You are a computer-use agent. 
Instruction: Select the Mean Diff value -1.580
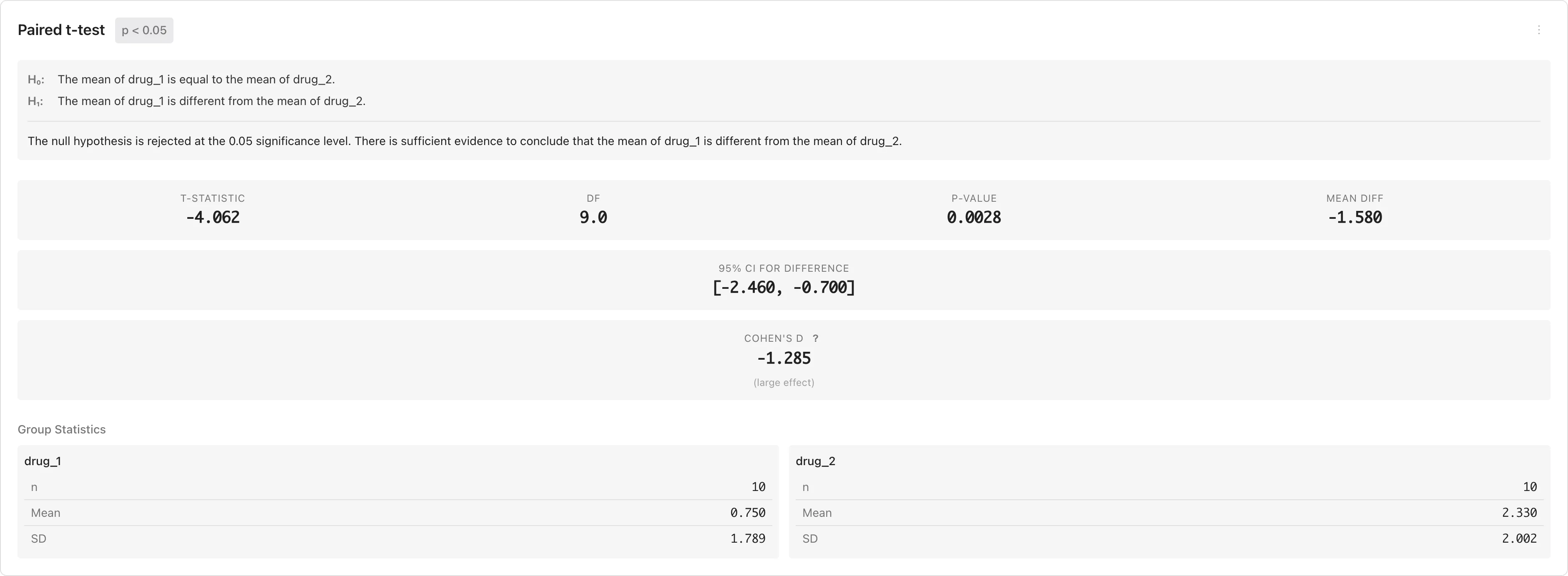tap(1354, 218)
